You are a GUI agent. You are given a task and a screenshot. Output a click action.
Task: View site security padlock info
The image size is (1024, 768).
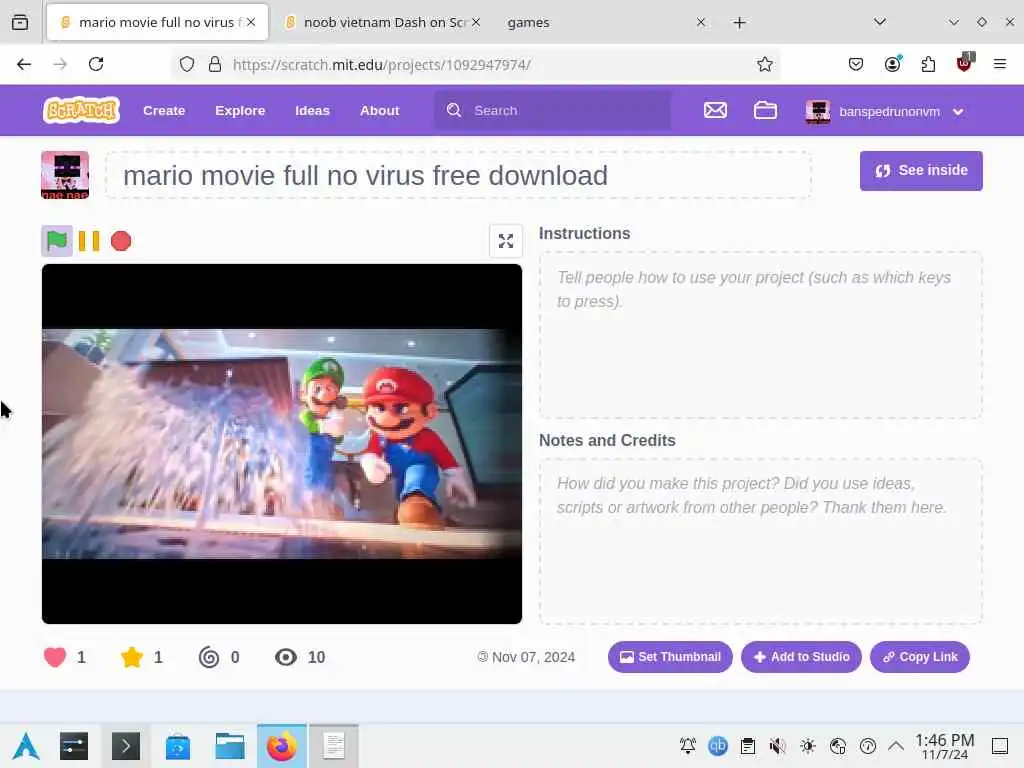pyautogui.click(x=214, y=64)
